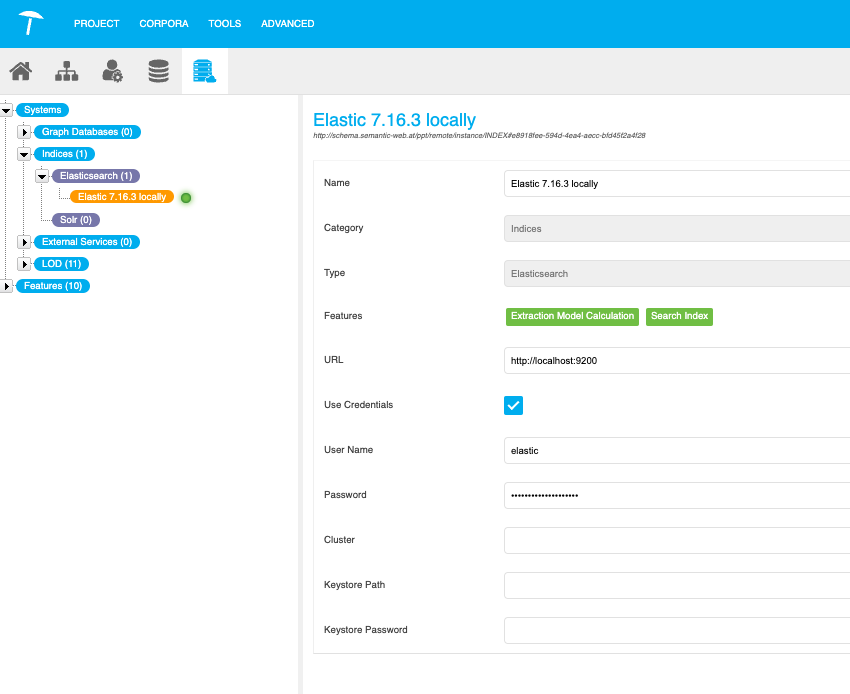
Task: Click the umbrella logo in the header
Action: pos(30,22)
